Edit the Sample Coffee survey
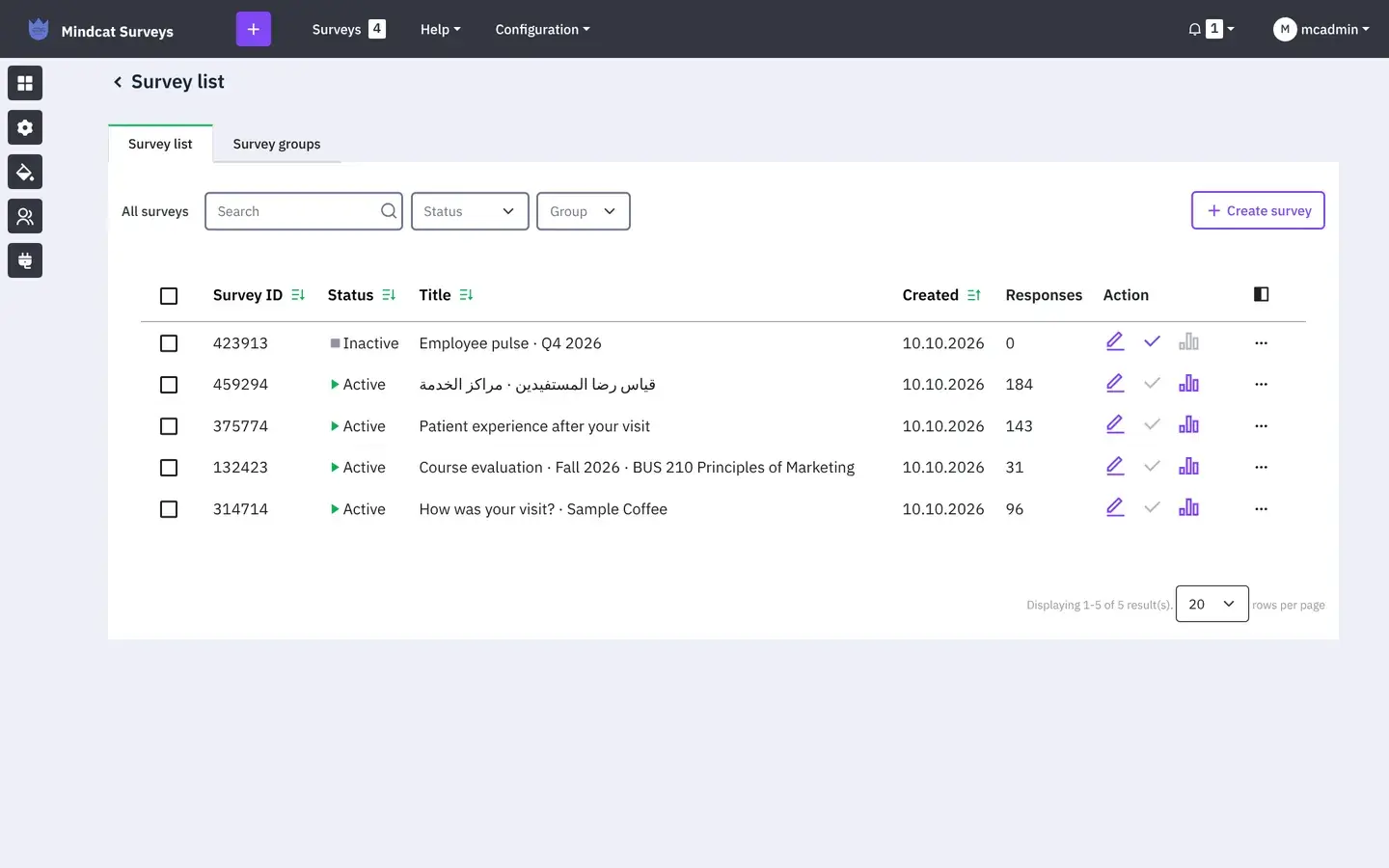This screenshot has height=868, width=1389. tap(1115, 508)
